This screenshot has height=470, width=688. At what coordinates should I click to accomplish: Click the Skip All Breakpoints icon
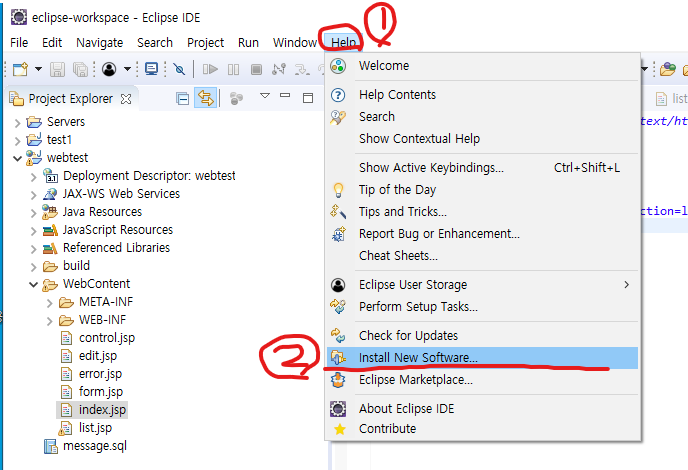pos(179,69)
